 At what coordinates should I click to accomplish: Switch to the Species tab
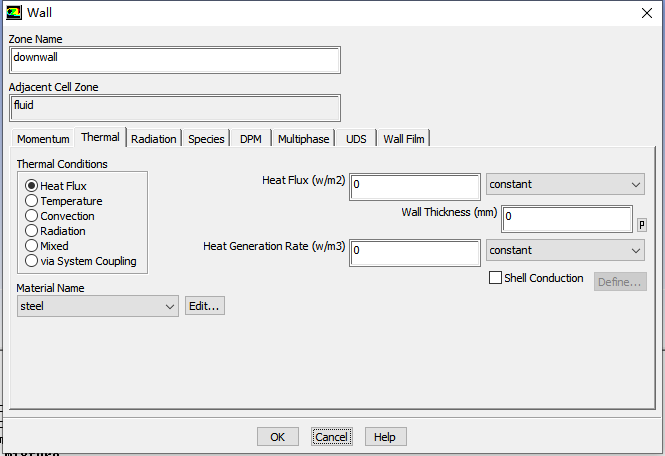tap(206, 139)
